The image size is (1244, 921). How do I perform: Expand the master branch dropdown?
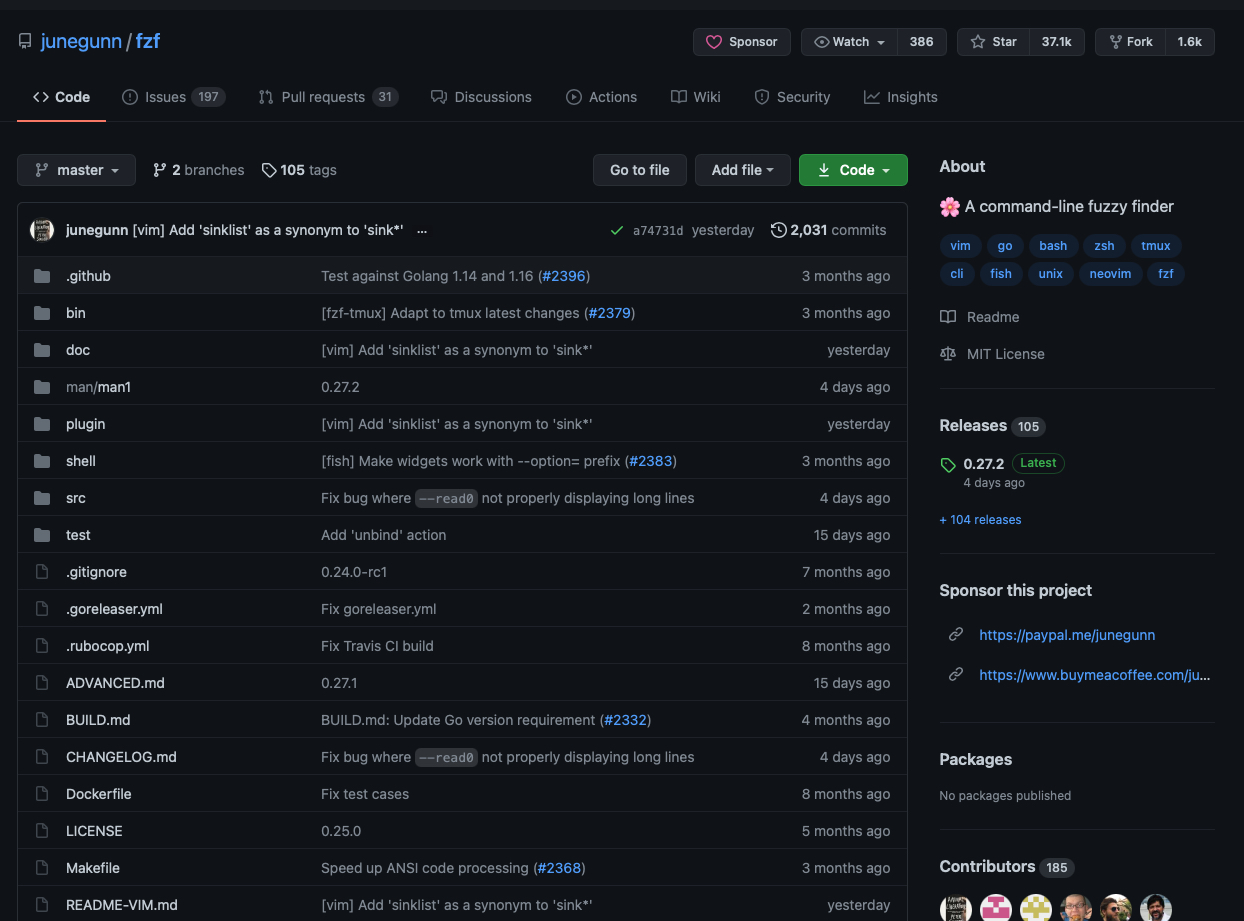pyautogui.click(x=76, y=170)
